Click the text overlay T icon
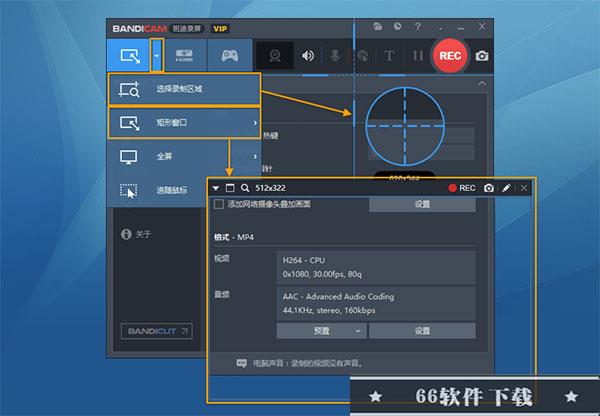This screenshot has height=416, width=600. tap(389, 56)
